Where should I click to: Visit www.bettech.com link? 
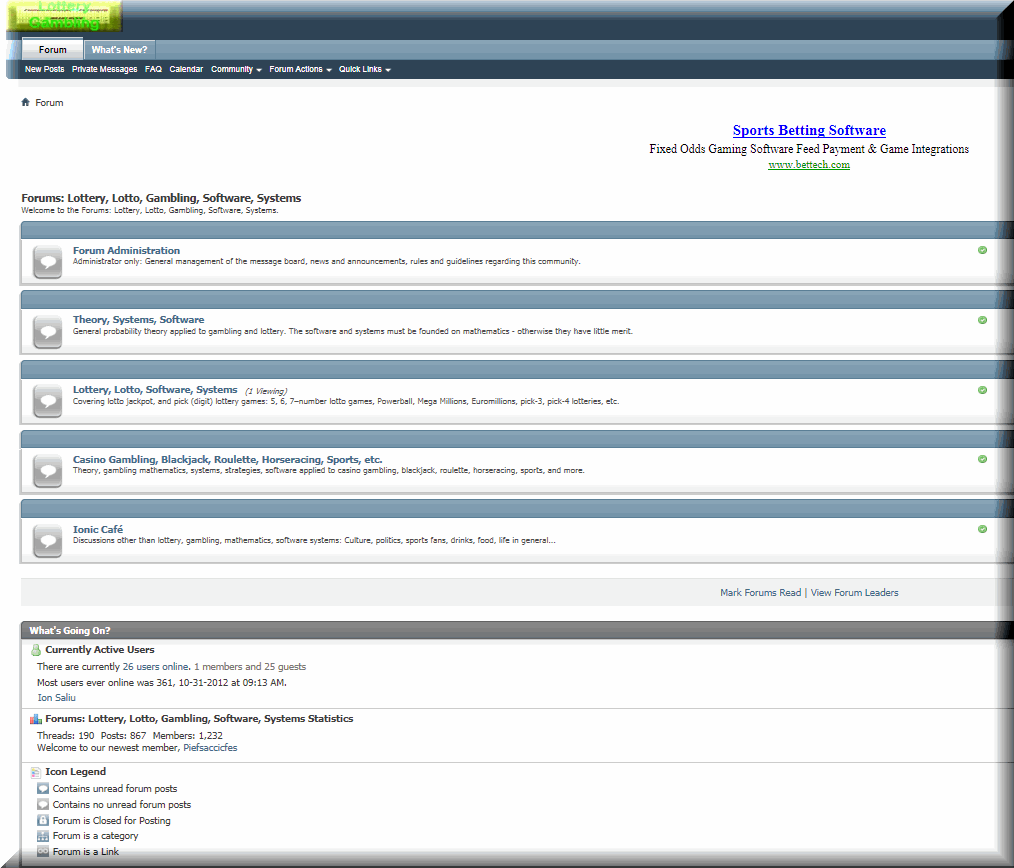(x=809, y=165)
